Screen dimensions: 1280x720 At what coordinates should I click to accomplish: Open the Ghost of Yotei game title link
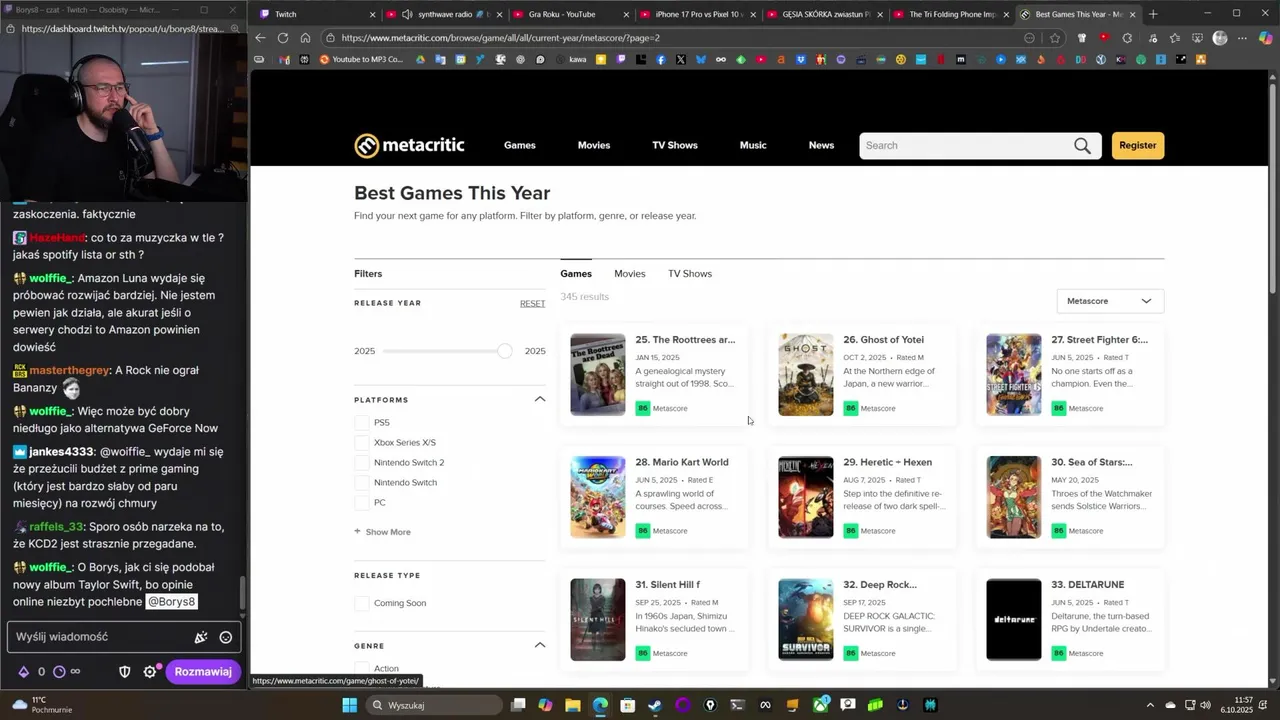(883, 340)
